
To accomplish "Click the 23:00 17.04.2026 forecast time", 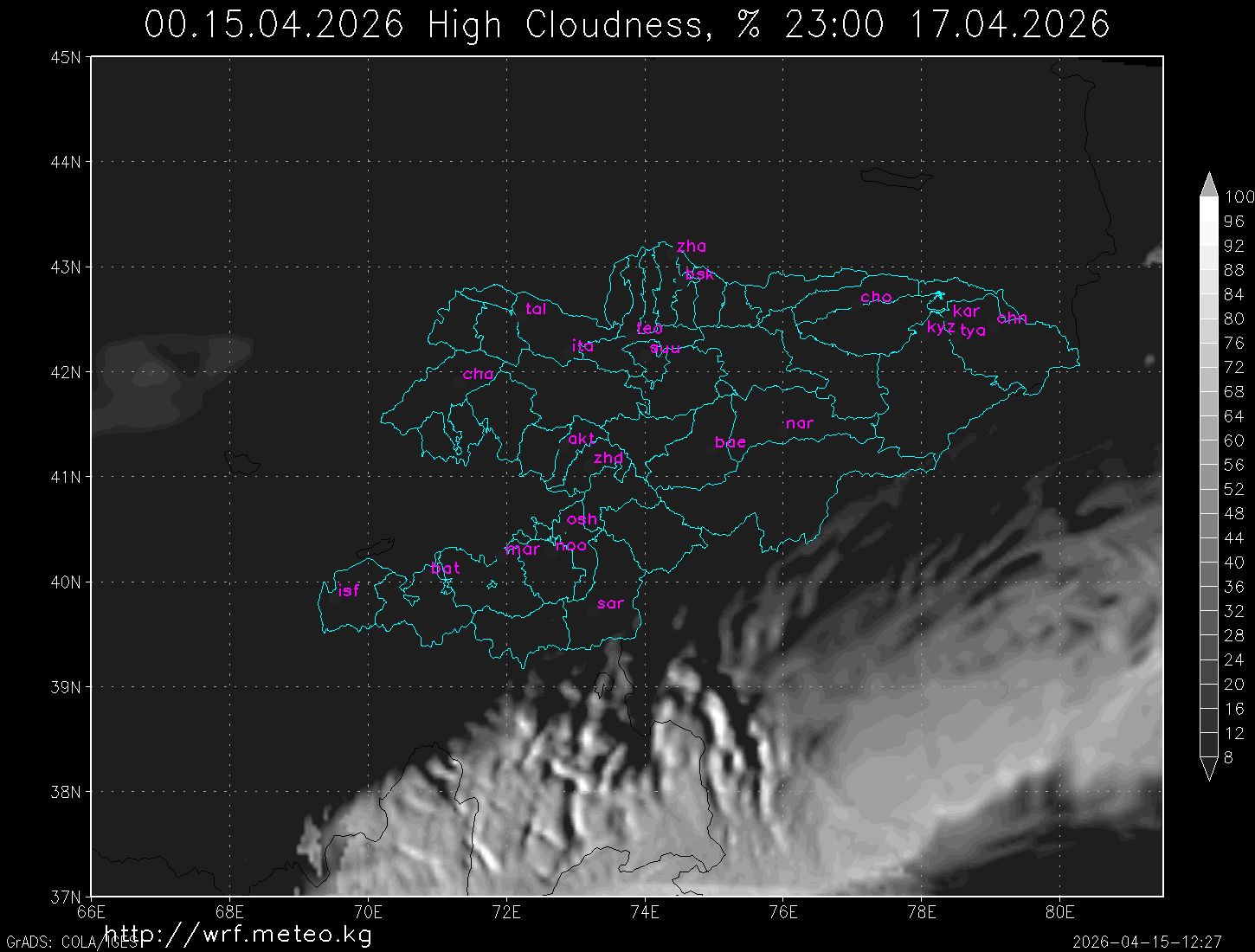I will [x=947, y=24].
